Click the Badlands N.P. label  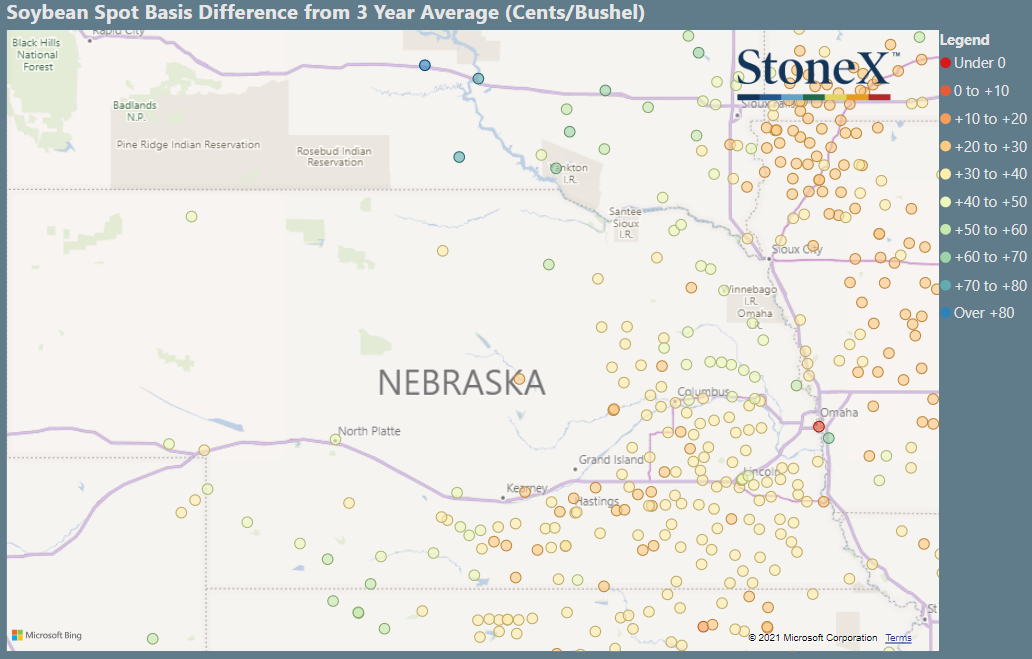pos(135,111)
